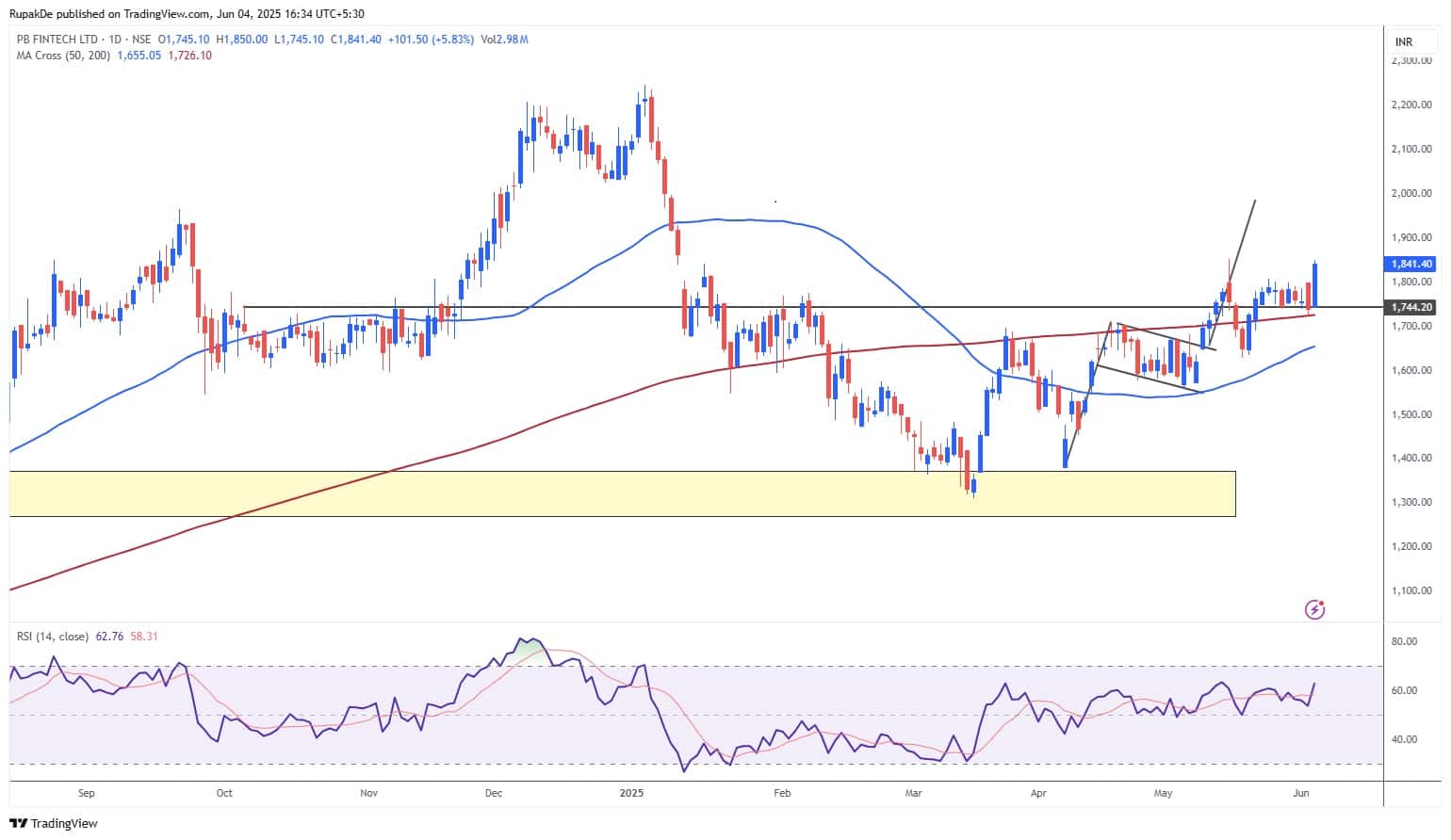
Task: Click the 2,200.00 price scale label
Action: click(x=1410, y=105)
